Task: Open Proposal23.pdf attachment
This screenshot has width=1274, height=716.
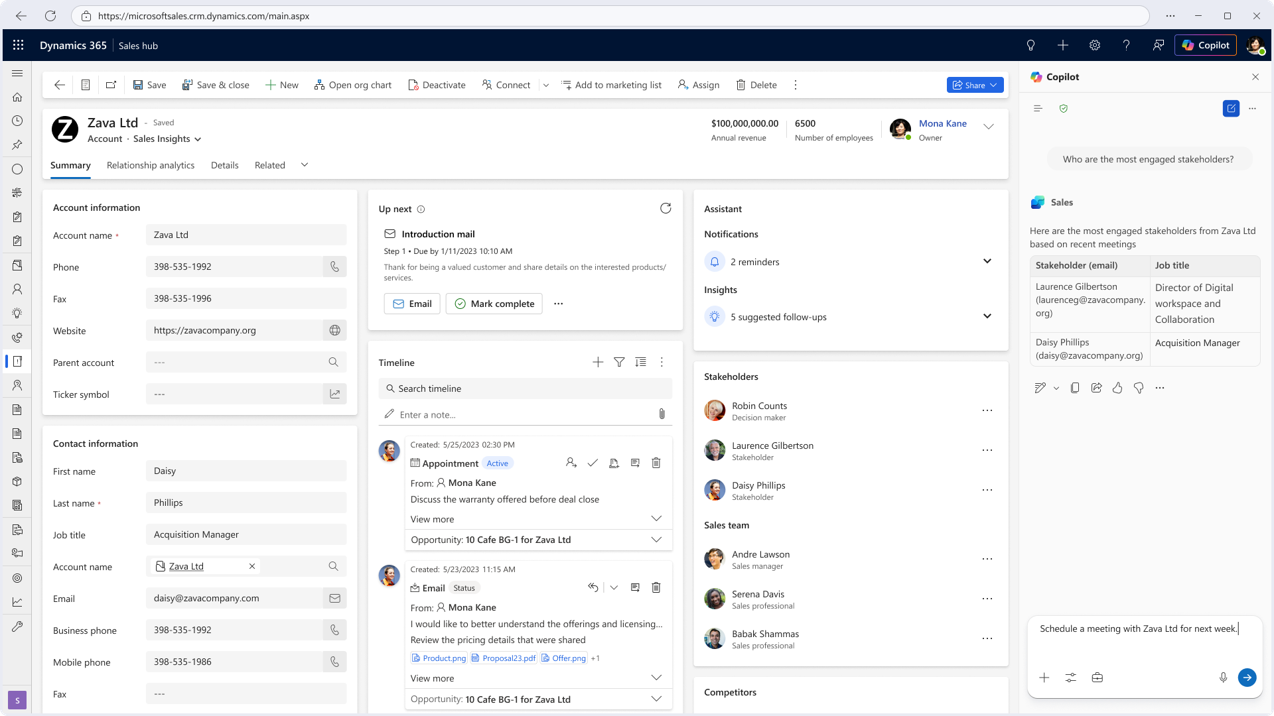Action: (503, 658)
